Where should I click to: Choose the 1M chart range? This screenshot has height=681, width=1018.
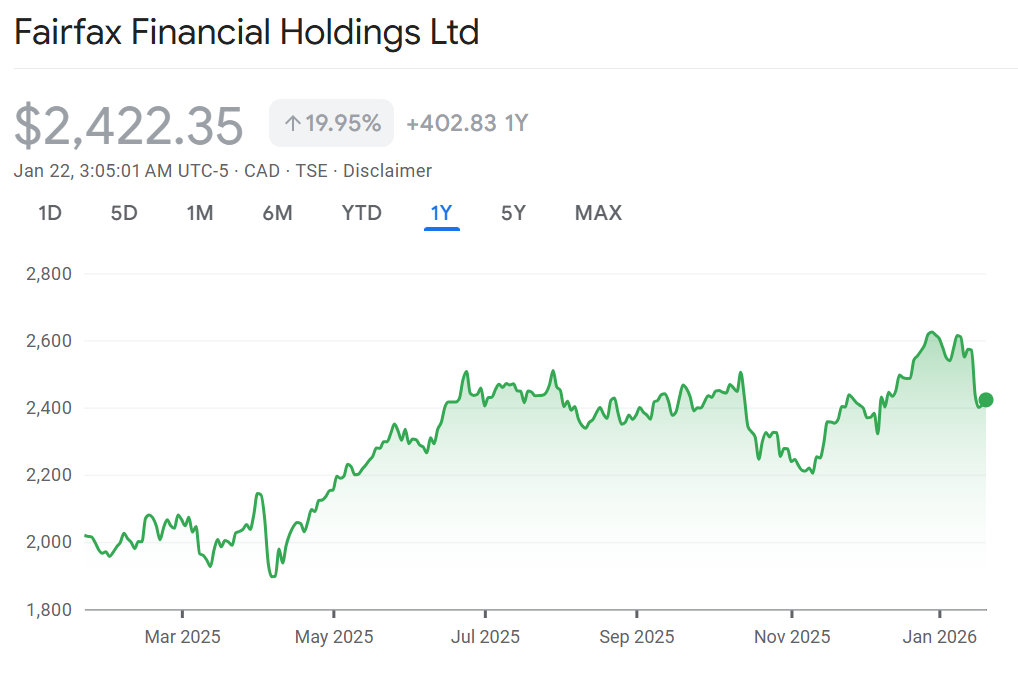pyautogui.click(x=200, y=213)
